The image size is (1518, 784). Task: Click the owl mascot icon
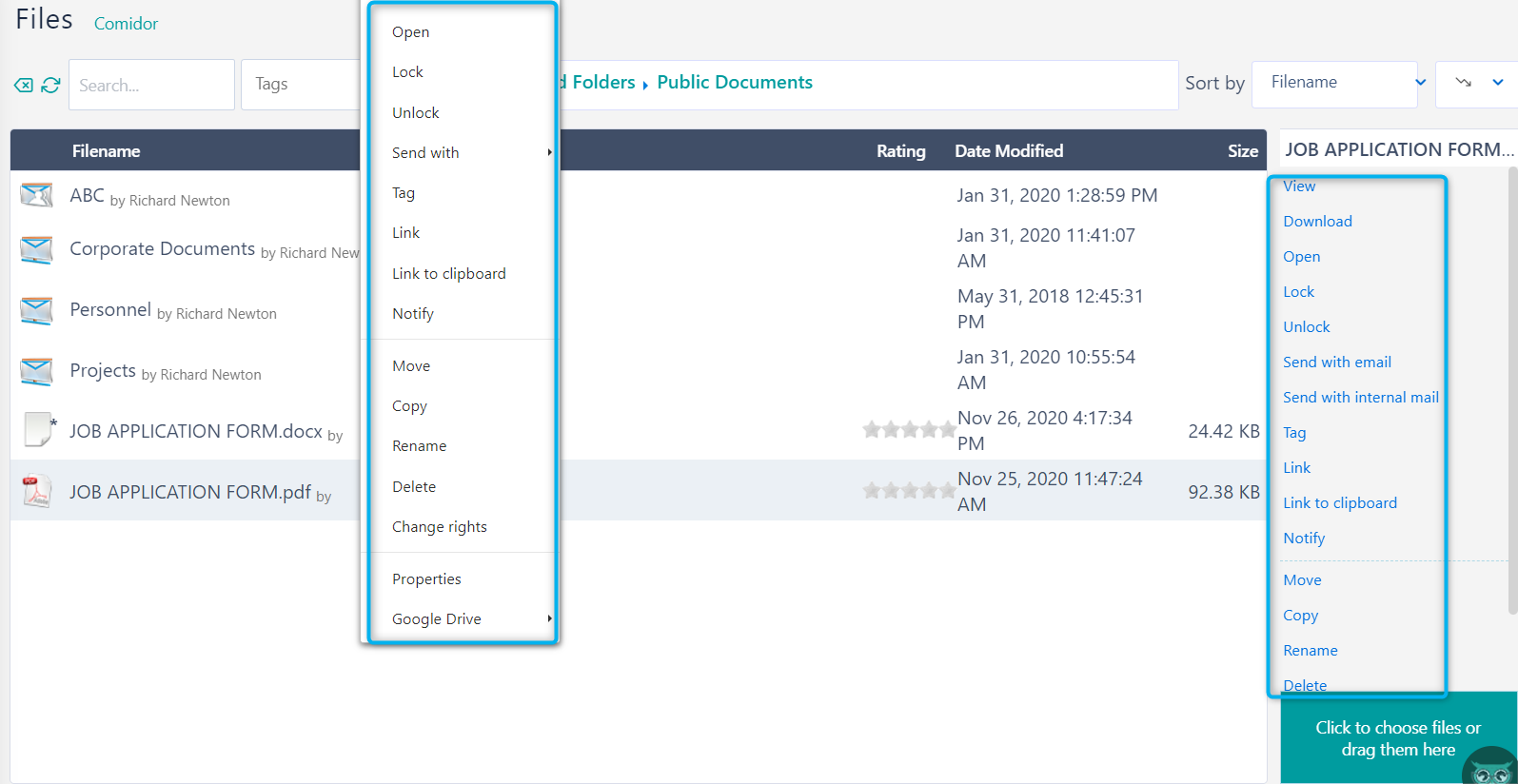(x=1489, y=766)
